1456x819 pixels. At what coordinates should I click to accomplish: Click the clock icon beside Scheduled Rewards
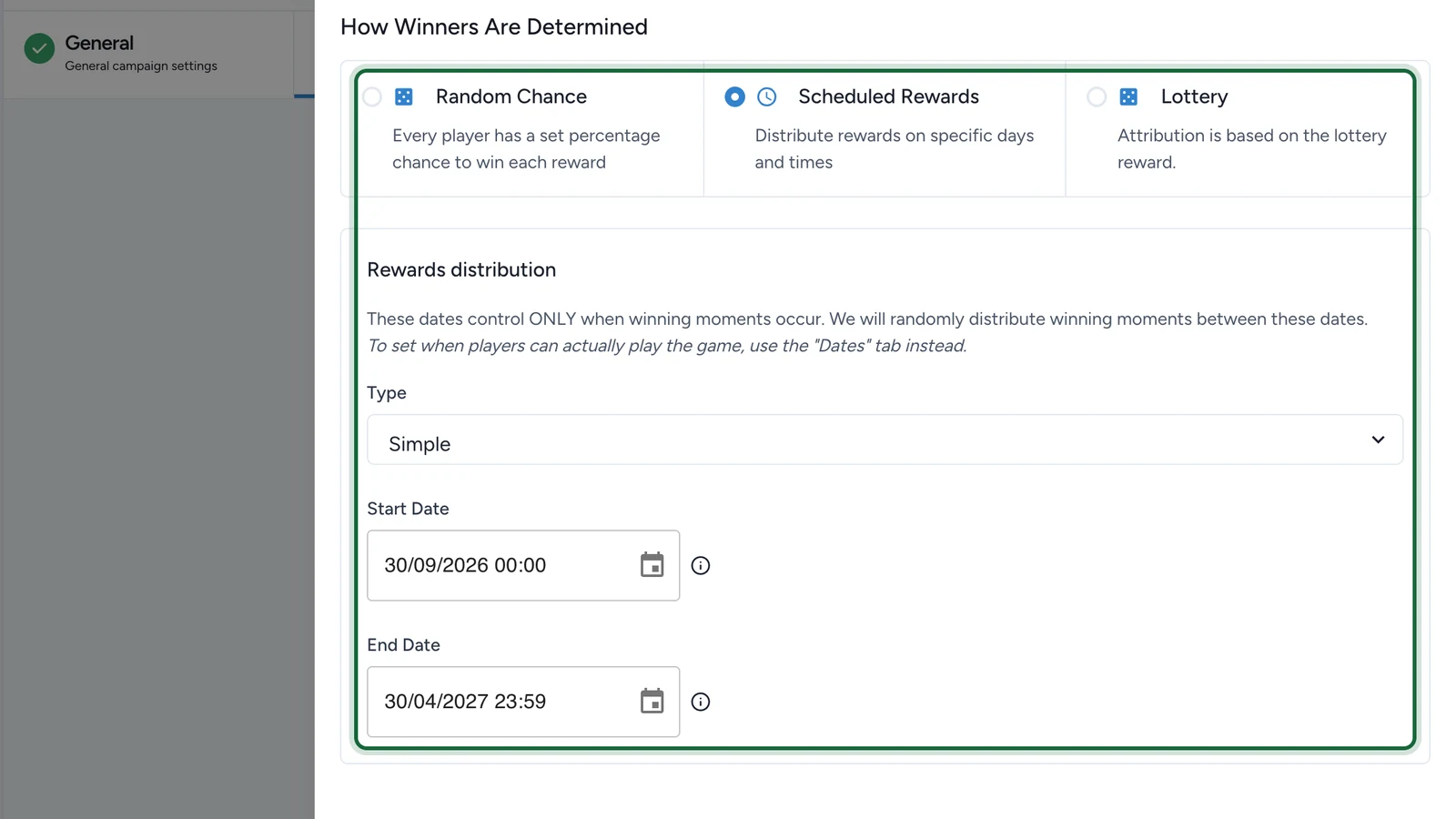(x=767, y=96)
